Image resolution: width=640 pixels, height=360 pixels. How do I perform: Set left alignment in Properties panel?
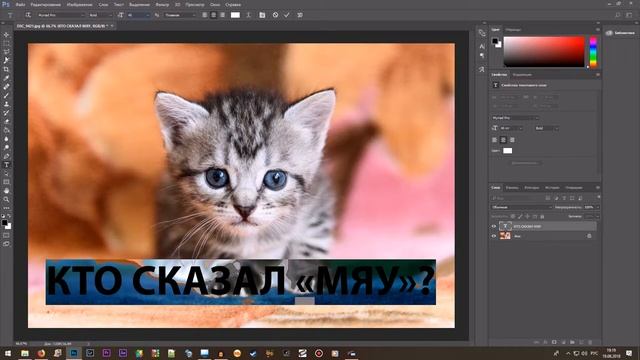click(x=494, y=140)
